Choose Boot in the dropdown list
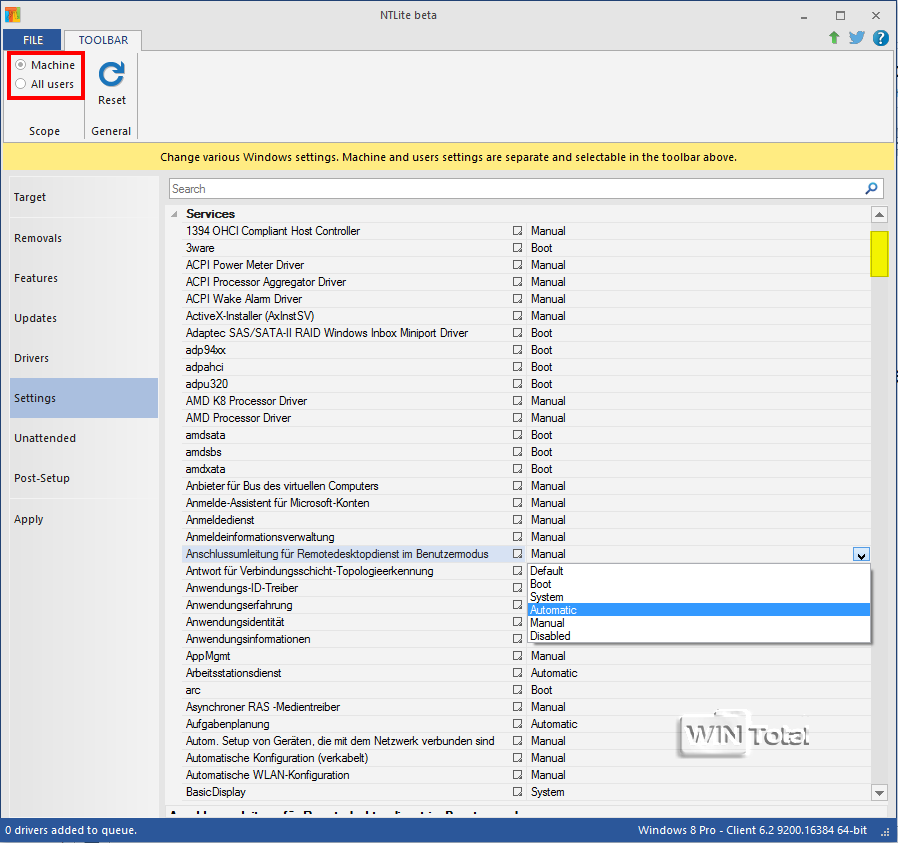 699,584
